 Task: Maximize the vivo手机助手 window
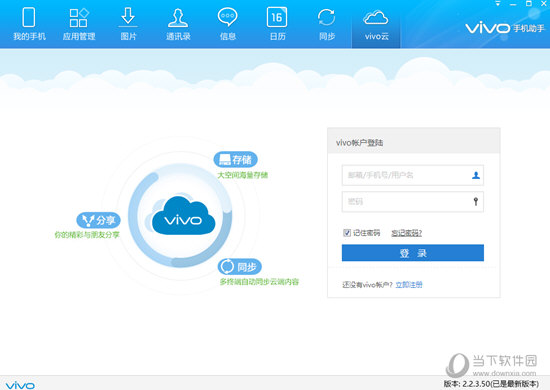pyautogui.click(x=529, y=4)
